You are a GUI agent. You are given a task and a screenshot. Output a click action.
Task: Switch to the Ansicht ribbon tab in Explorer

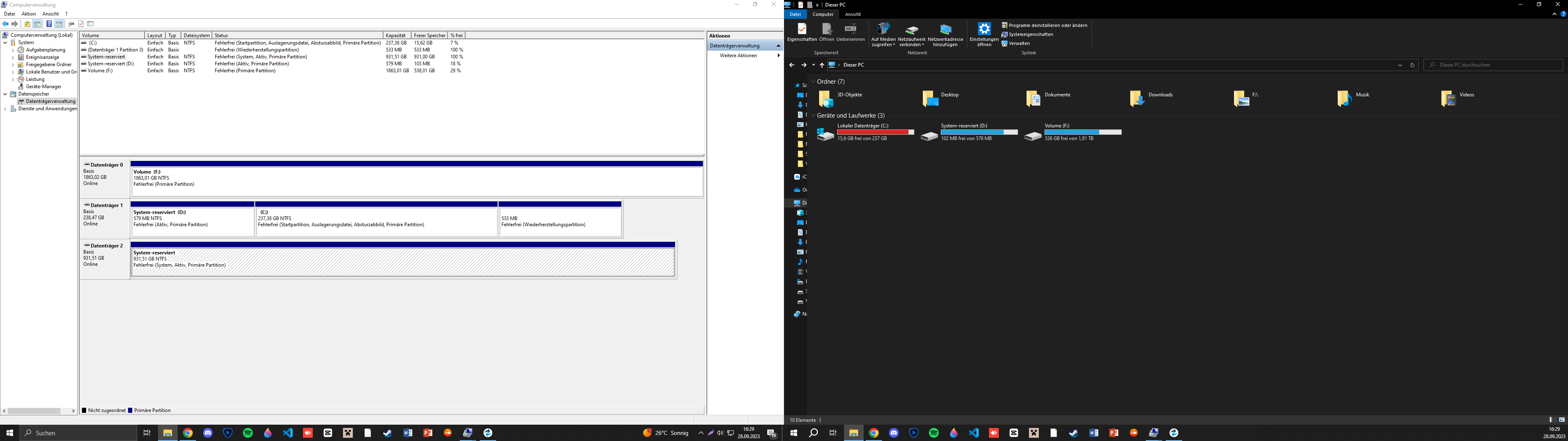[853, 14]
